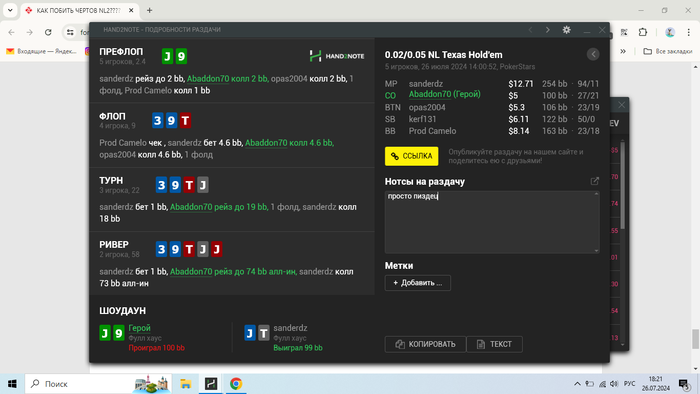The image size is (700, 394).
Task: Open Chrome three-dot menu
Action: point(688,32)
